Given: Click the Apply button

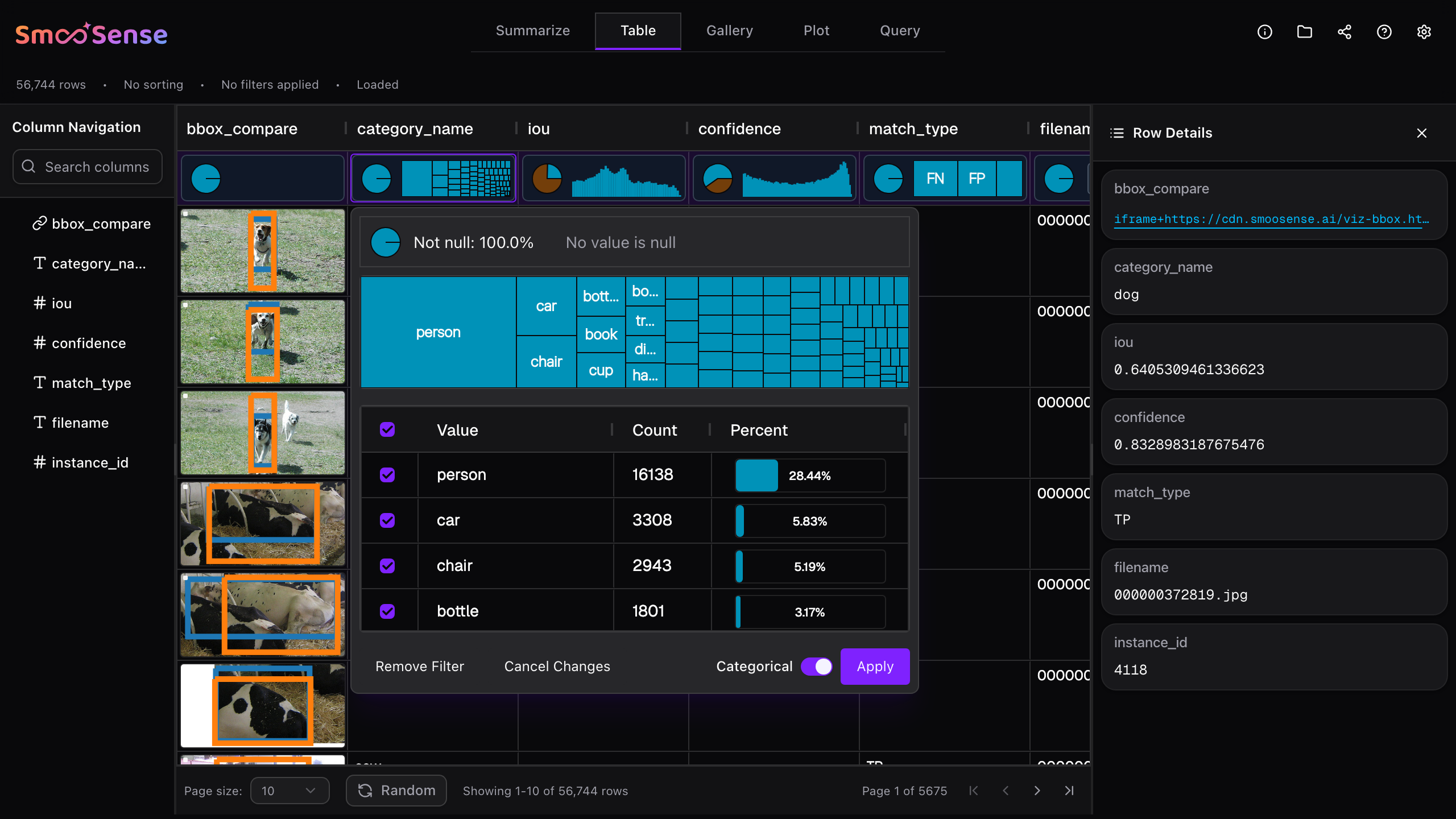Looking at the screenshot, I should [x=875, y=667].
